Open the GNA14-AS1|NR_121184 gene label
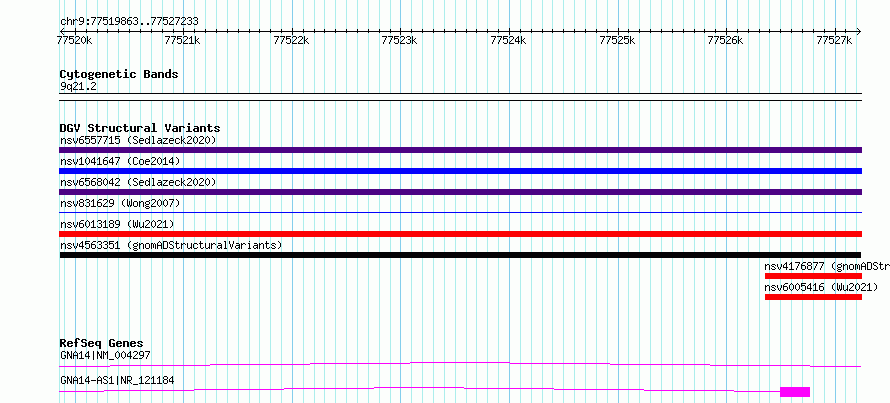The height and width of the screenshot is (403, 890). pos(117,380)
